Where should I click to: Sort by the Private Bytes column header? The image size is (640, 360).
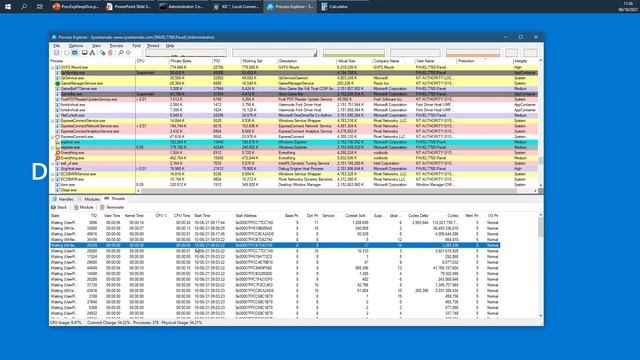[x=190, y=61]
